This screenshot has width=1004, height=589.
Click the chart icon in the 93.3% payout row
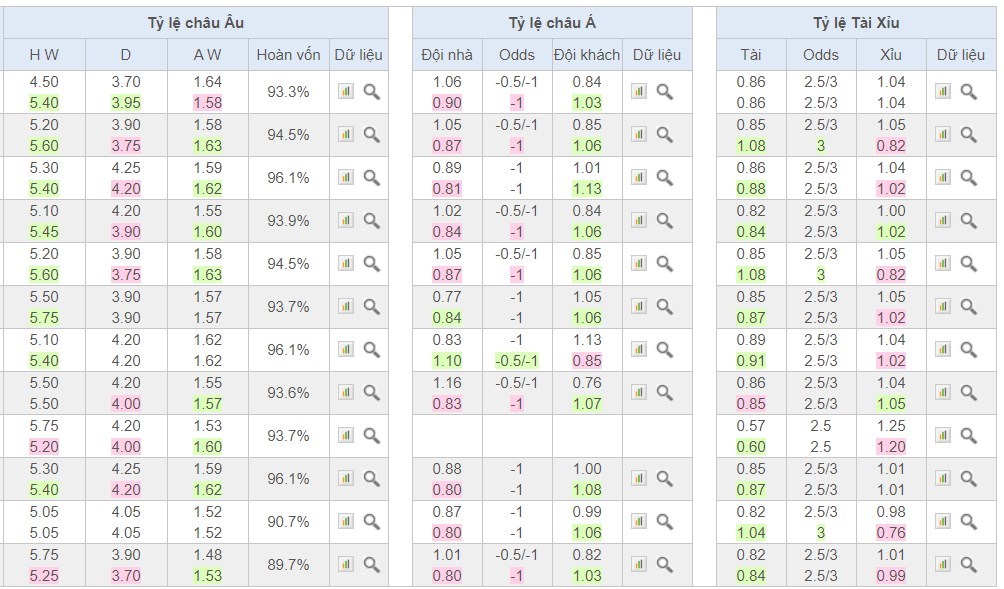(346, 92)
